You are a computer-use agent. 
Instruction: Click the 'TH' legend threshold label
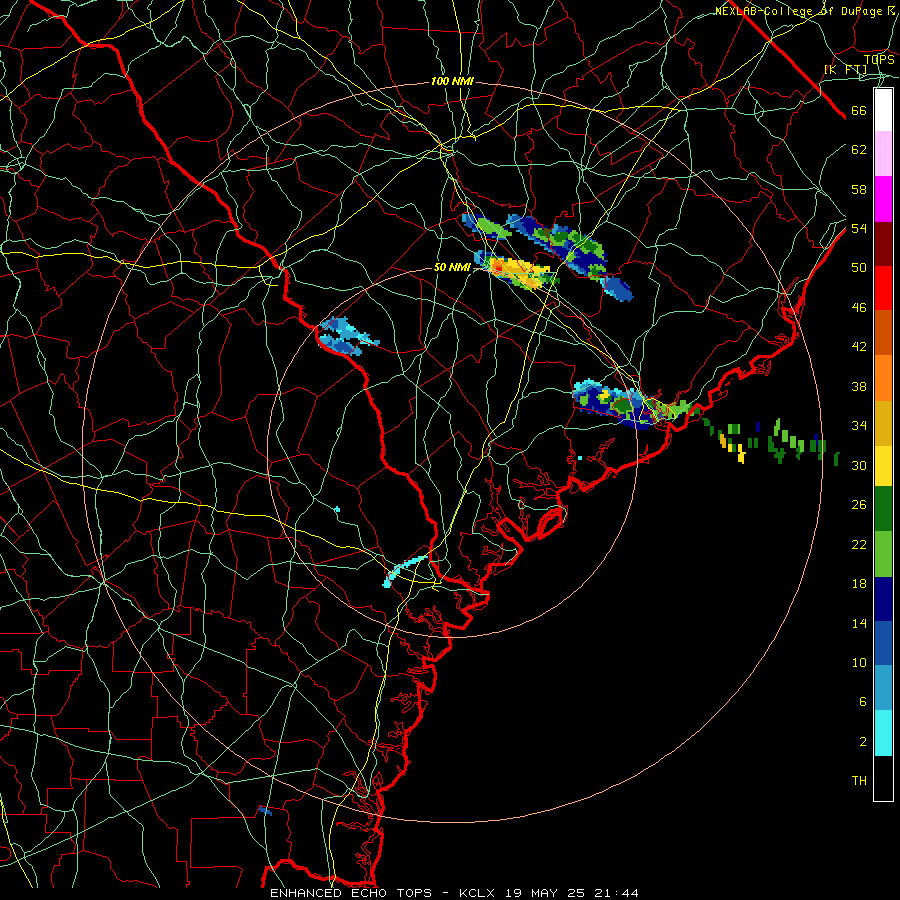coord(859,781)
